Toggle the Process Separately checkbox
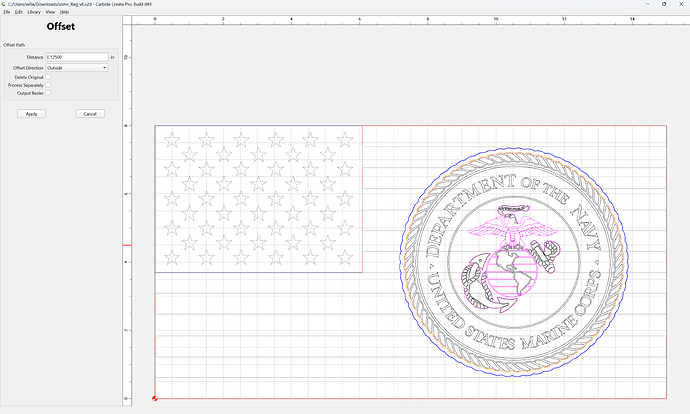Screen dimensions: 690x414 coord(48,85)
